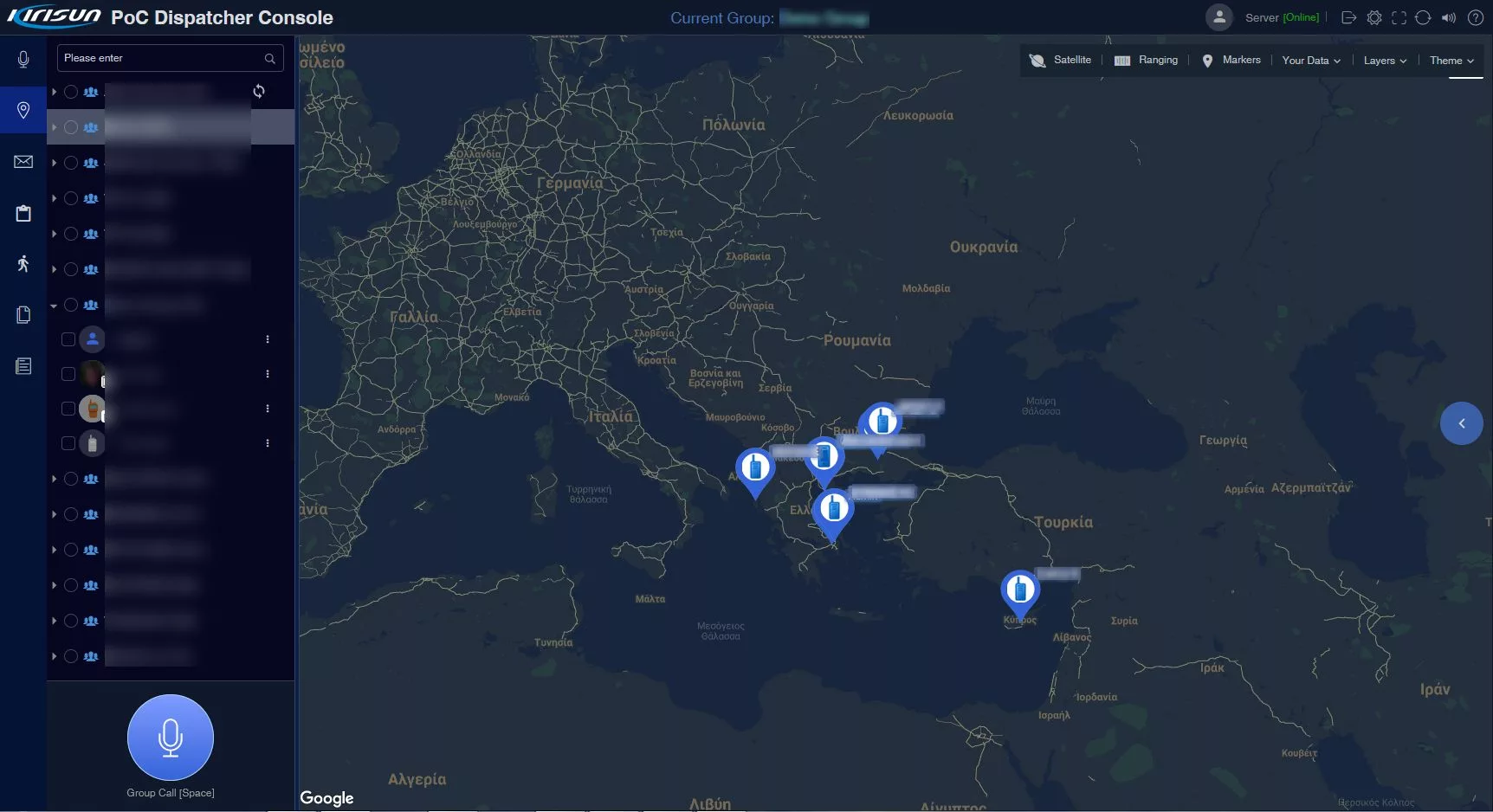Open the microphone section in the left sidebar

point(23,59)
